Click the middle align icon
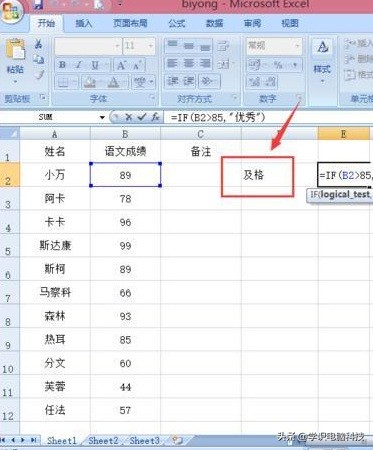The width and height of the screenshot is (373, 450). 189,46
